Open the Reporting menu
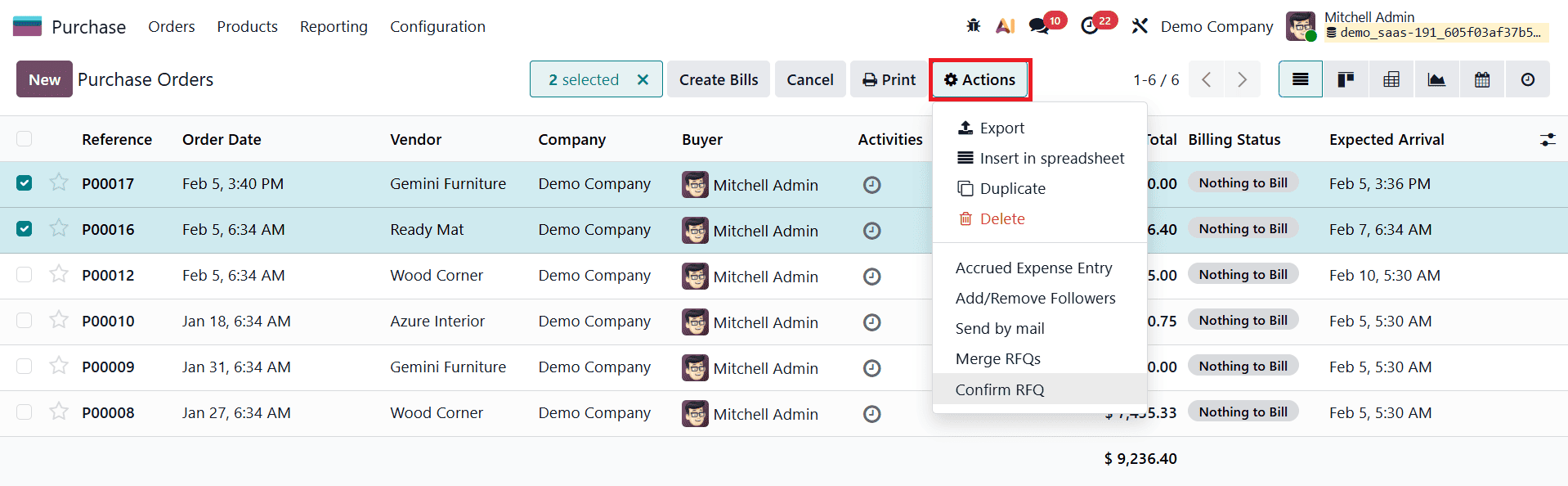 [334, 26]
